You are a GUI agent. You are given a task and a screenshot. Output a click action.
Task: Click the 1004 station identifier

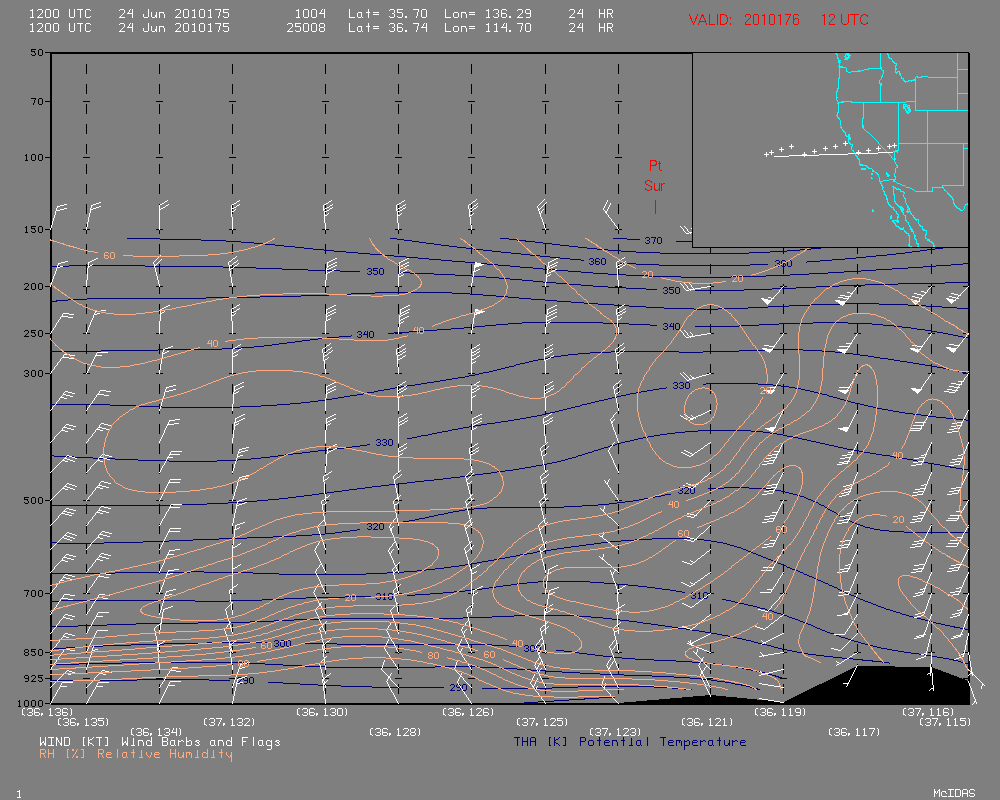click(310, 13)
